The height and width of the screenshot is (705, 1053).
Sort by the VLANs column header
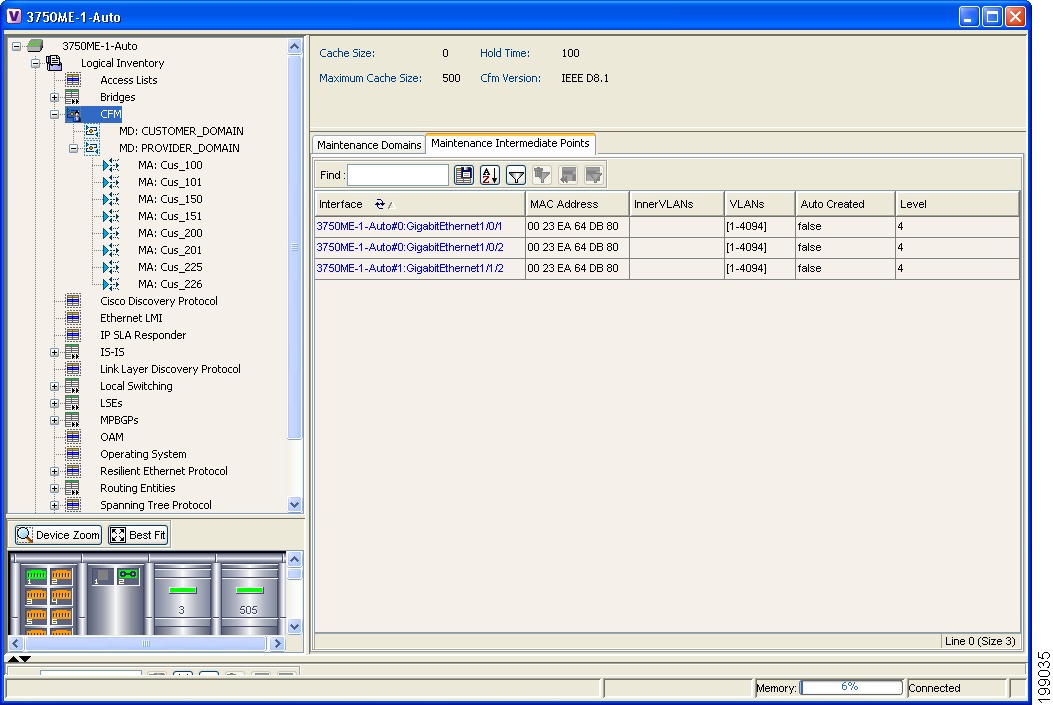(760, 204)
